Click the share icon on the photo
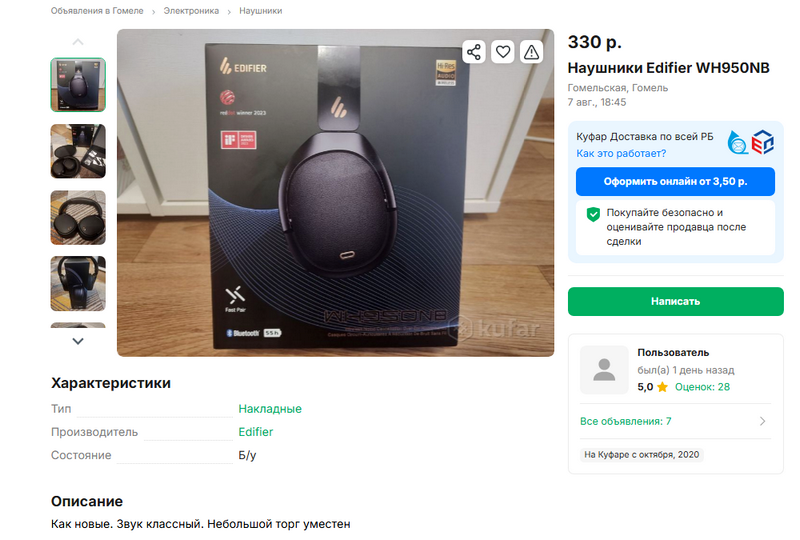This screenshot has height=540, width=800. [x=474, y=52]
